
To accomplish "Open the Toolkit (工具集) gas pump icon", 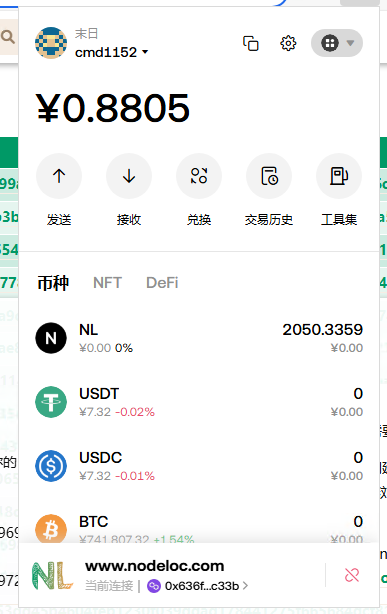I will coord(339,176).
